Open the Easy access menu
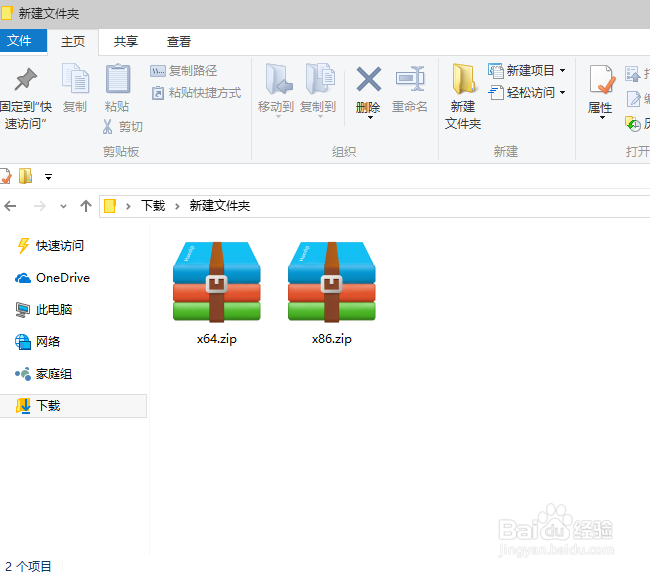Screen dimensions: 650x573 click(x=527, y=92)
